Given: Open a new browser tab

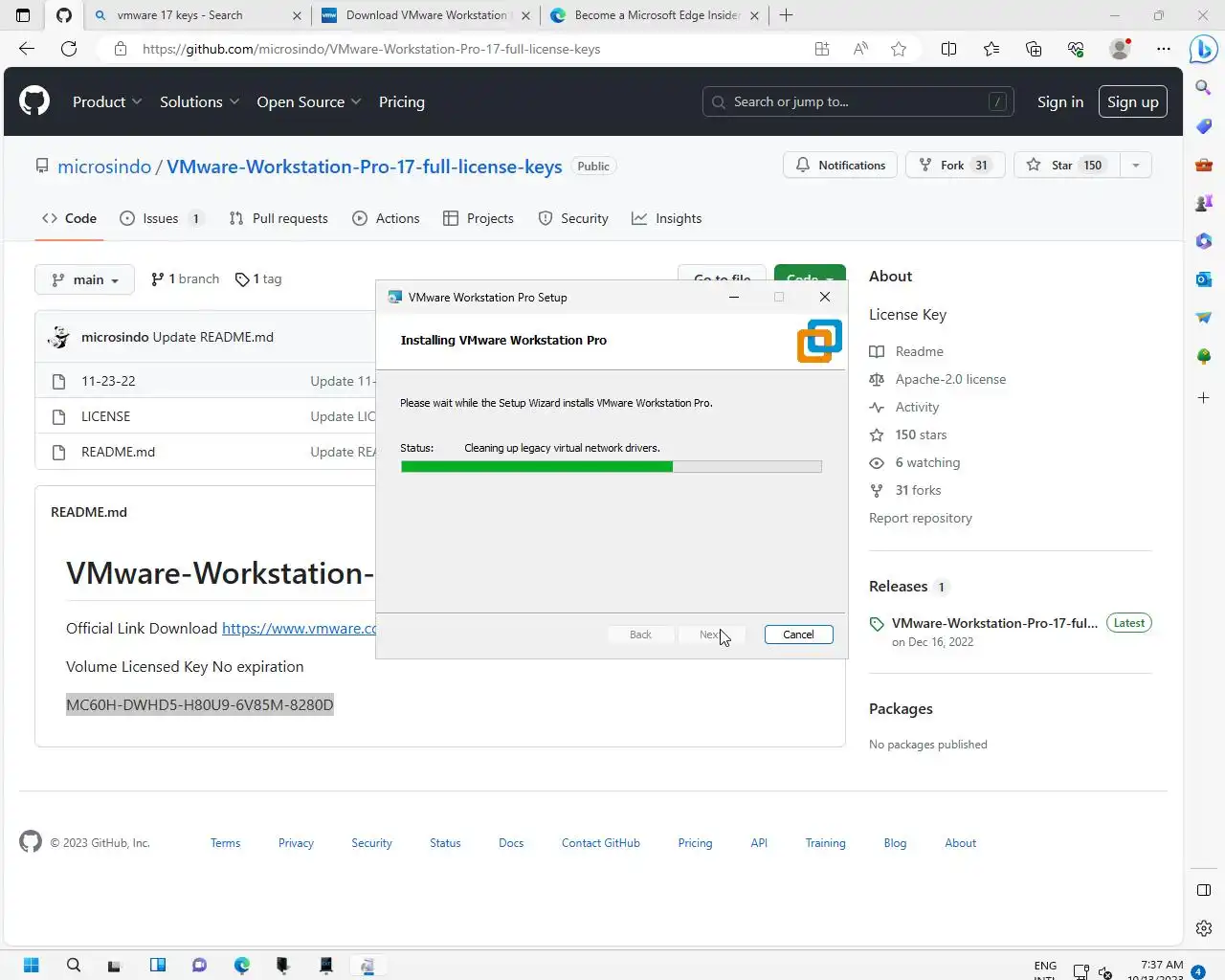Looking at the screenshot, I should click(x=786, y=15).
